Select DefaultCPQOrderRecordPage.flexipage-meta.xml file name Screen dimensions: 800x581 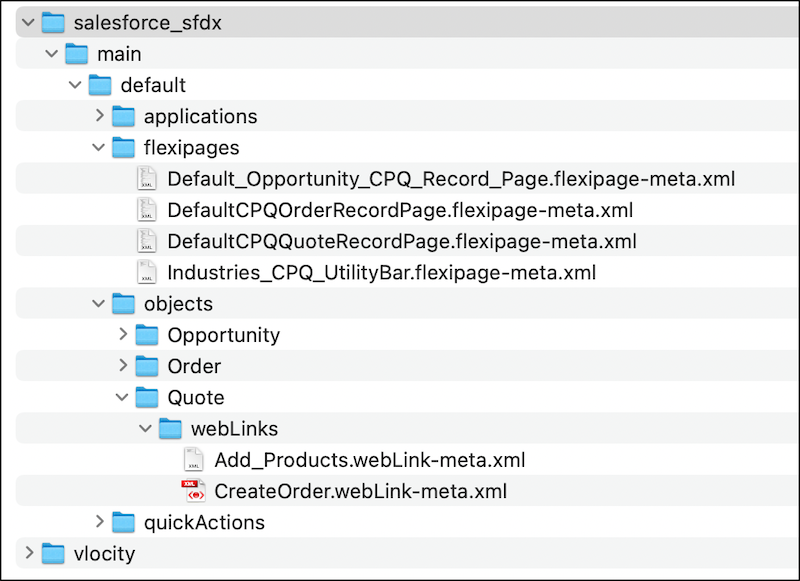(400, 210)
